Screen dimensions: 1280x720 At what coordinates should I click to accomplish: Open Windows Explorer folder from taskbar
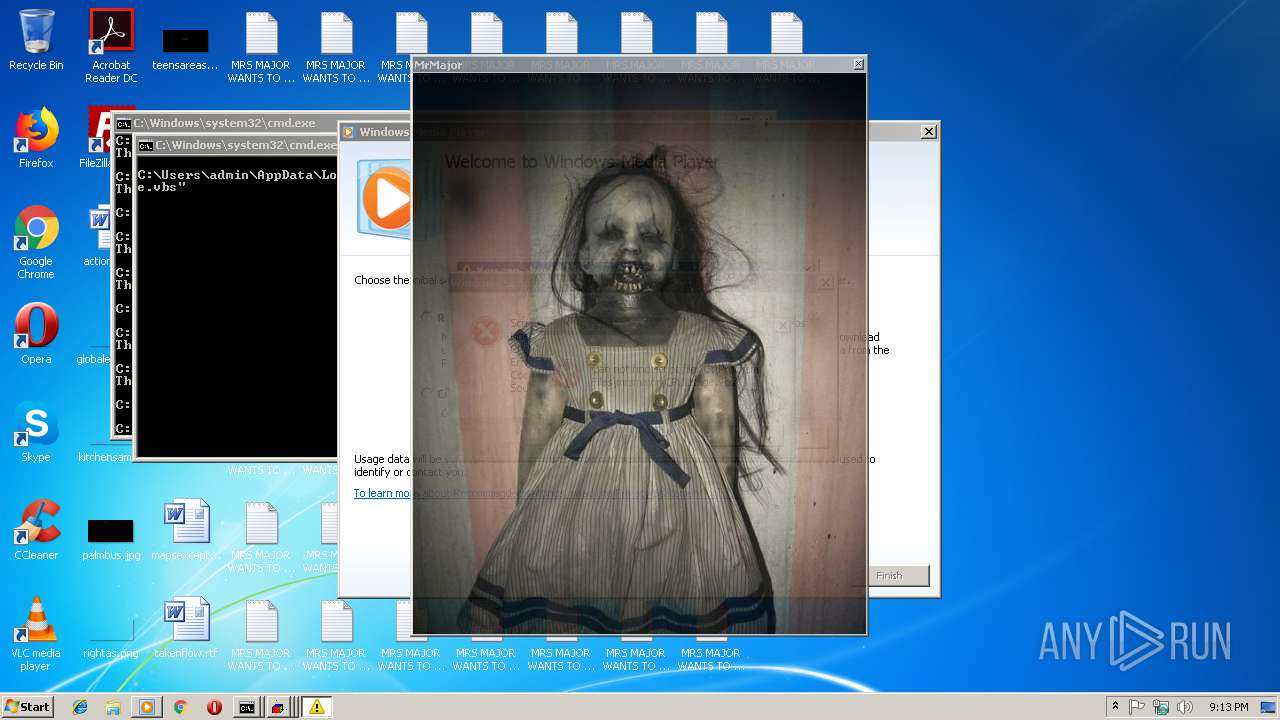(113, 707)
